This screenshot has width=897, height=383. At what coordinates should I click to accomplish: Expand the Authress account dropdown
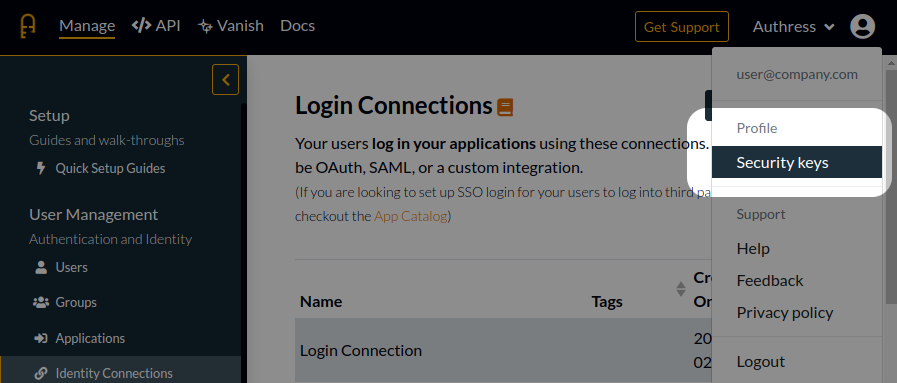(793, 26)
